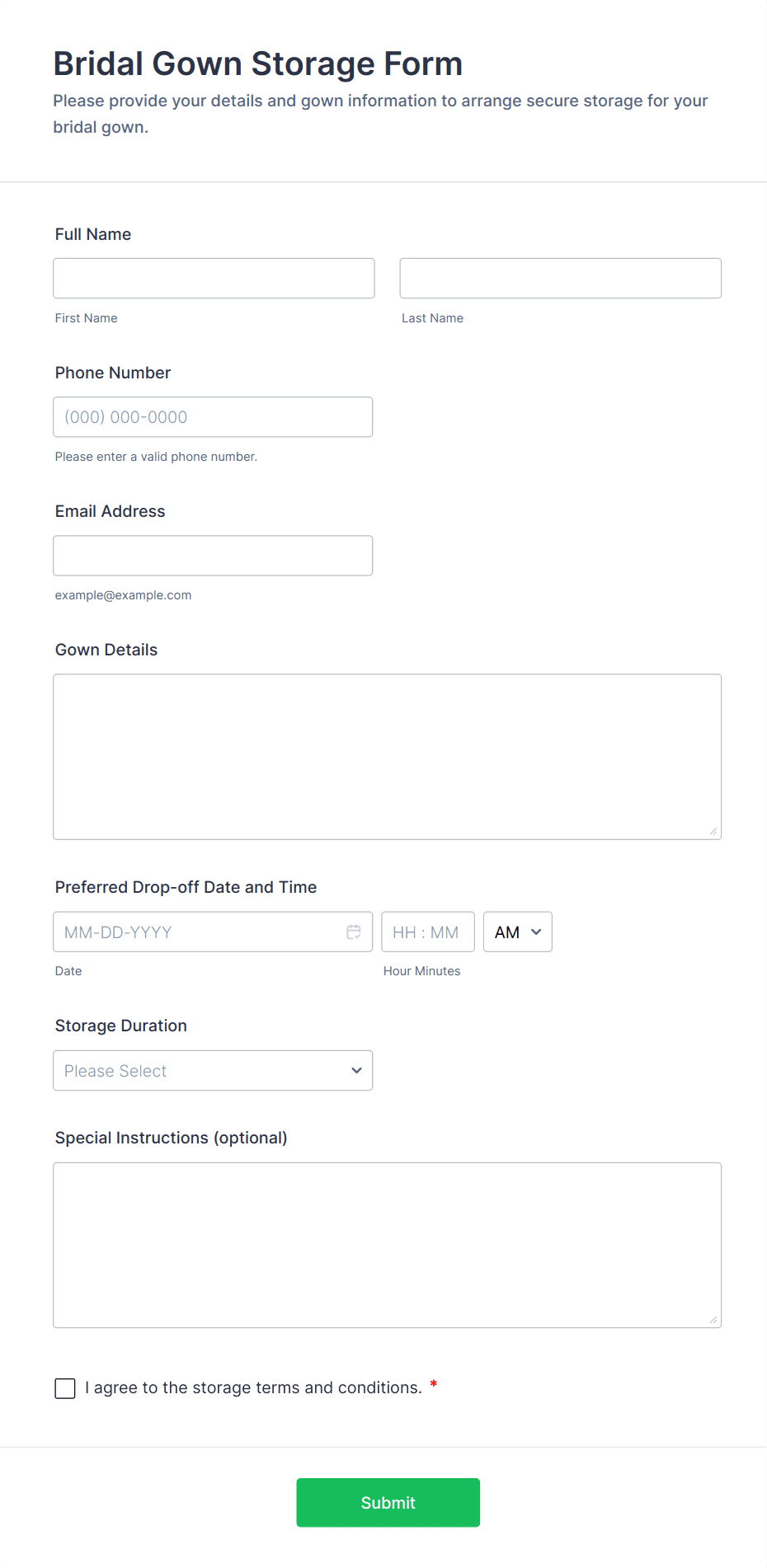Screen dimensions: 767x1568
Task: Click the Email Address field label
Action: [x=111, y=511]
